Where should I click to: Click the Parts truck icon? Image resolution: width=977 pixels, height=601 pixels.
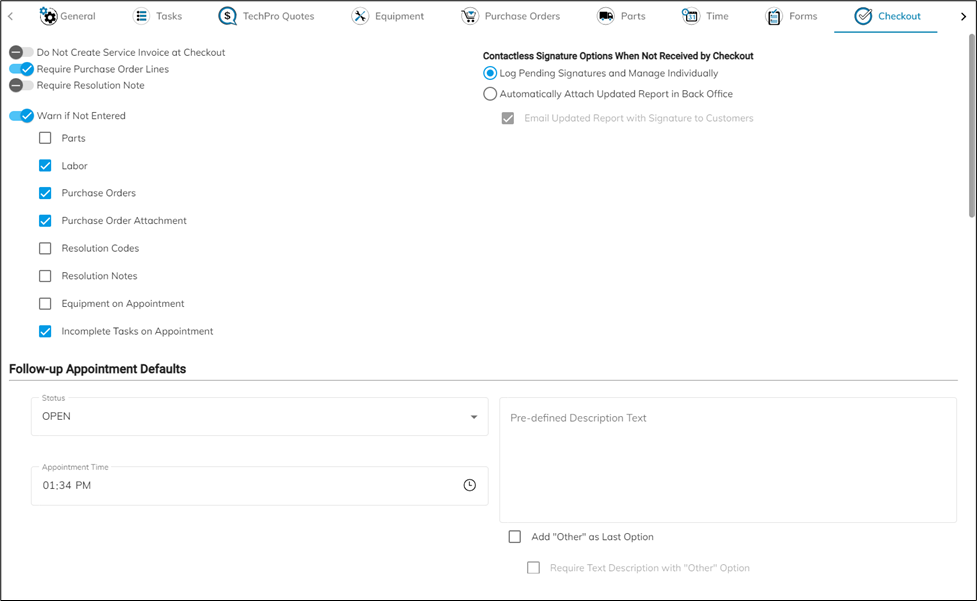click(x=606, y=16)
